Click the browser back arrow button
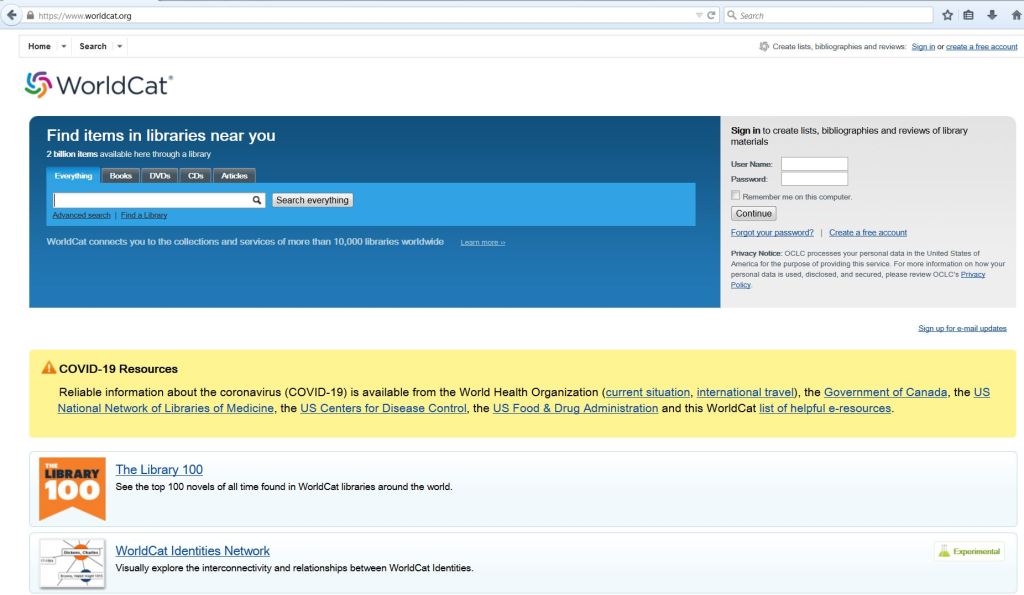The image size is (1024, 595). point(12,16)
